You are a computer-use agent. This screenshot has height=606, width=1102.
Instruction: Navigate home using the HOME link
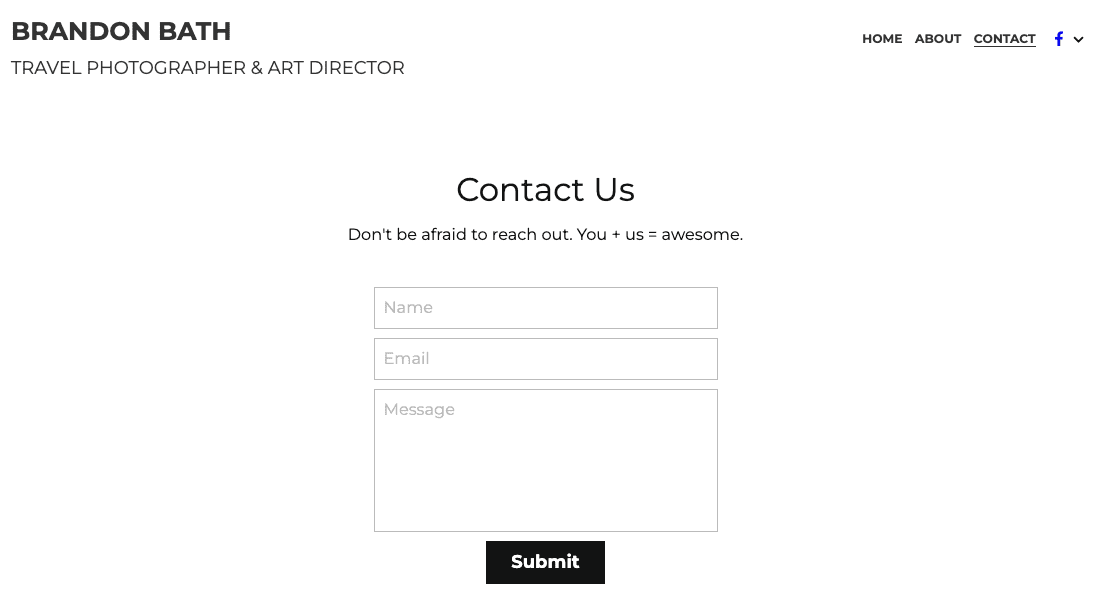point(882,39)
